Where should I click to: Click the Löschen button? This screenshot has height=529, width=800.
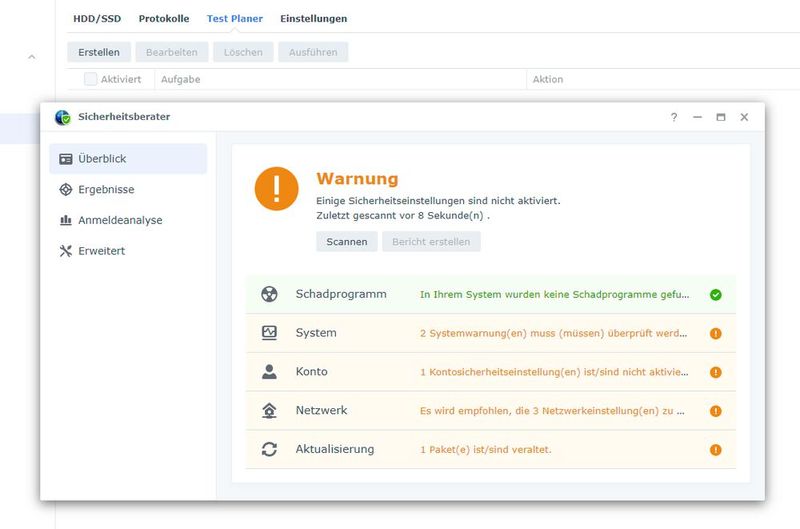[243, 52]
